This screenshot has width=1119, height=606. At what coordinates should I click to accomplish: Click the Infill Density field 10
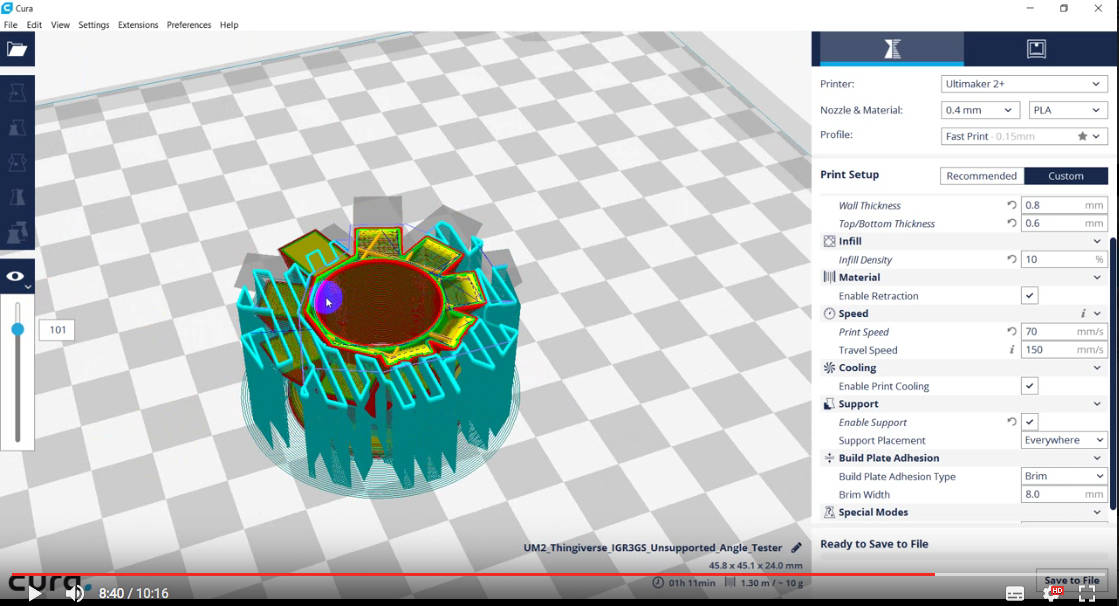(1064, 259)
